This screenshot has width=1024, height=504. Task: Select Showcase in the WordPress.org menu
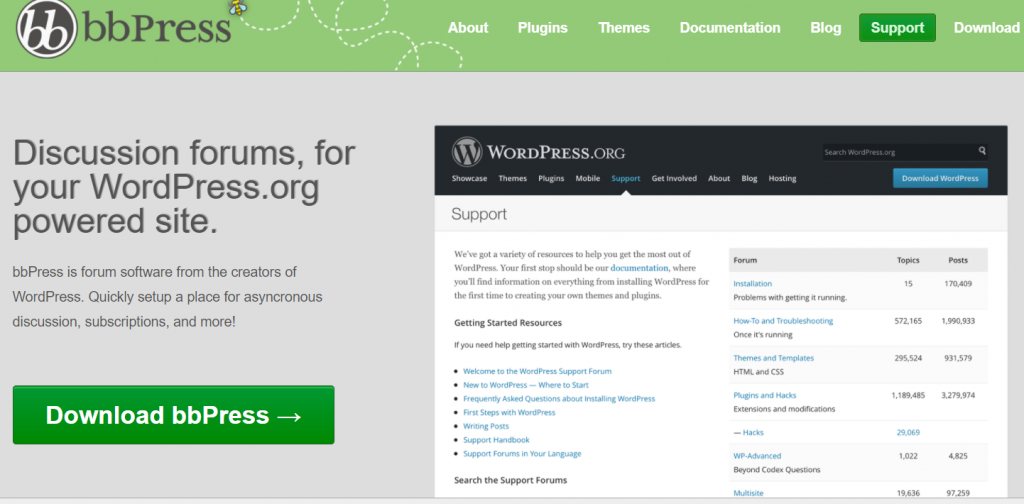click(x=469, y=178)
